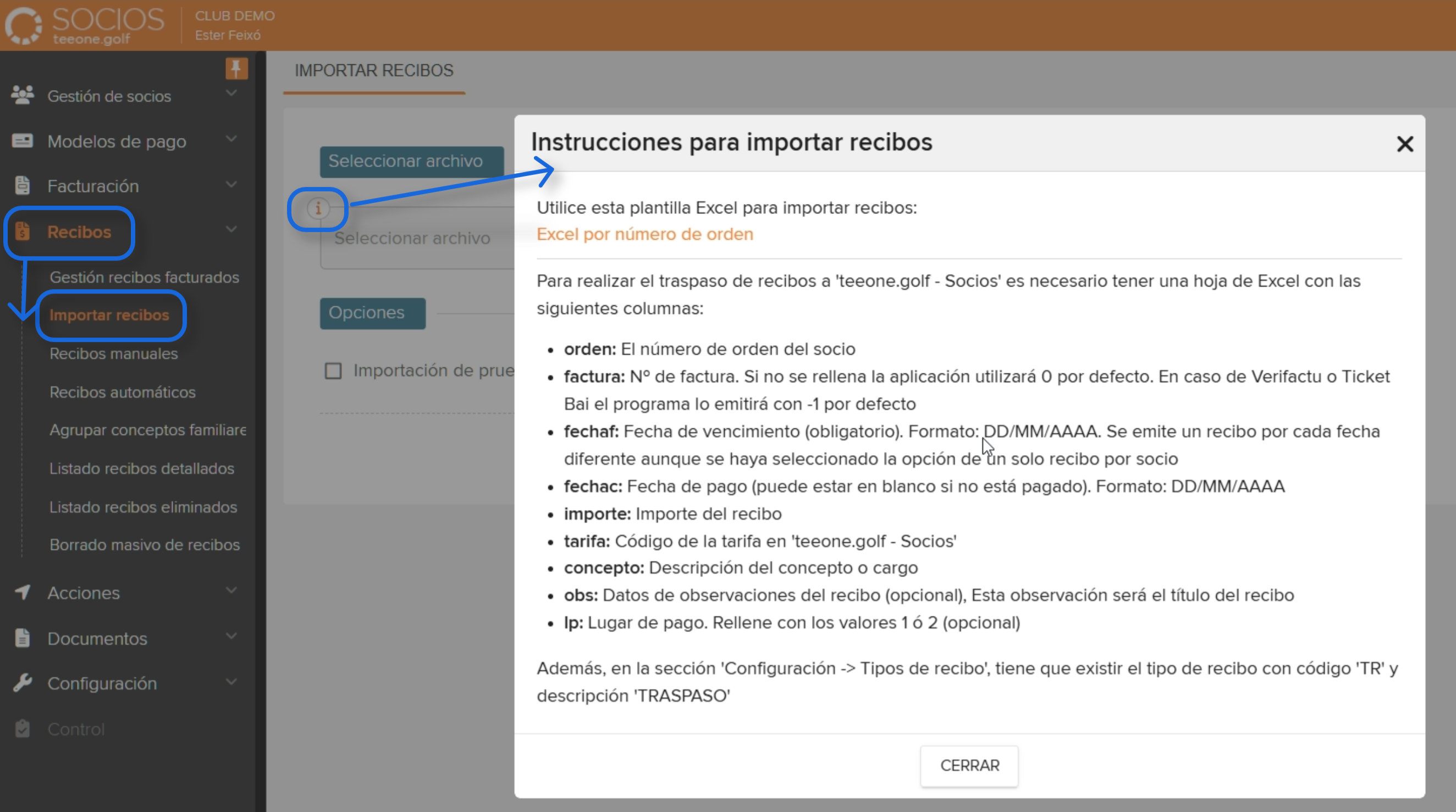Click the pin sidebar icon
The width and height of the screenshot is (1456, 812).
pyautogui.click(x=236, y=68)
